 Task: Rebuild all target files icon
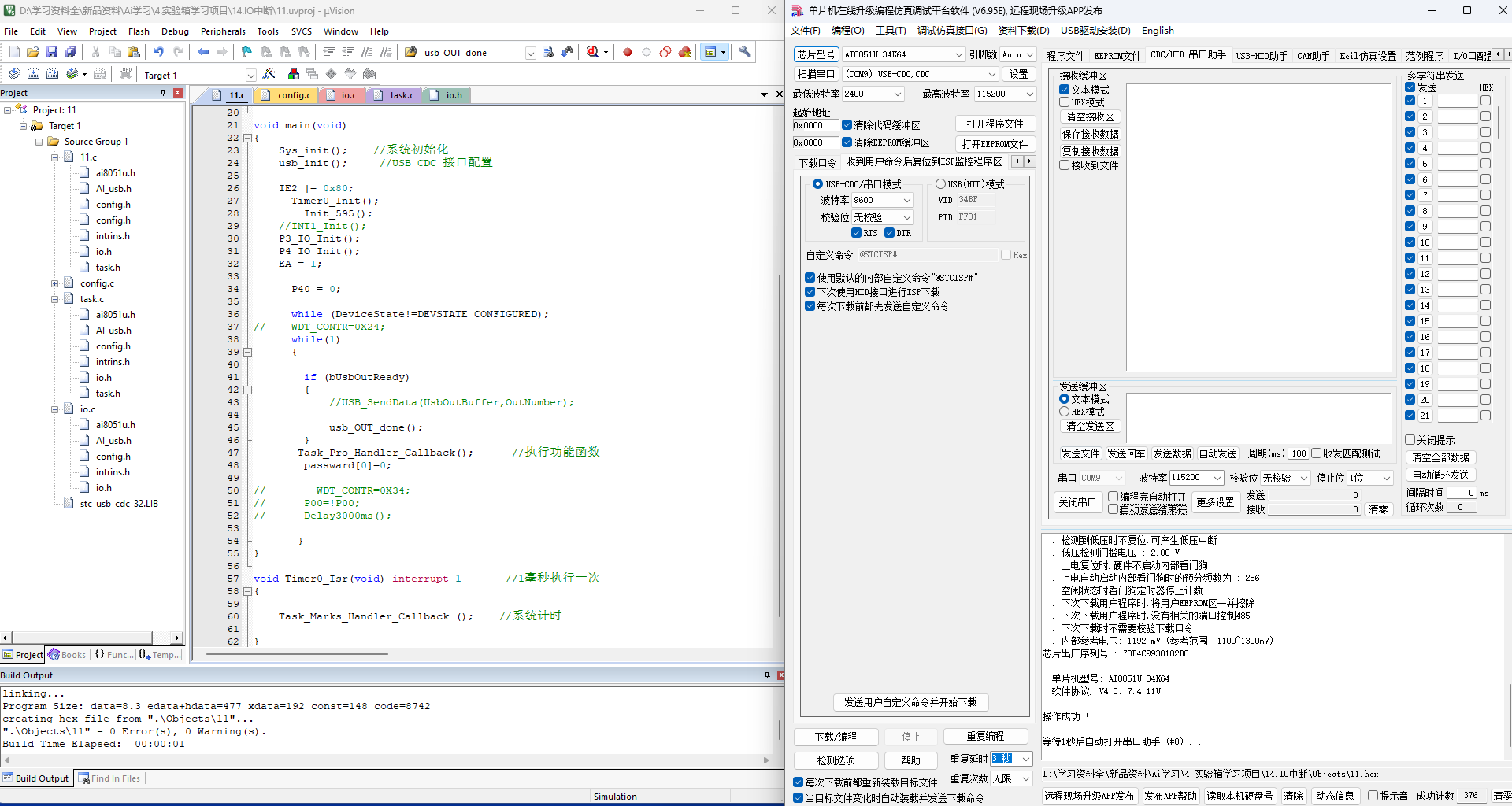point(52,74)
